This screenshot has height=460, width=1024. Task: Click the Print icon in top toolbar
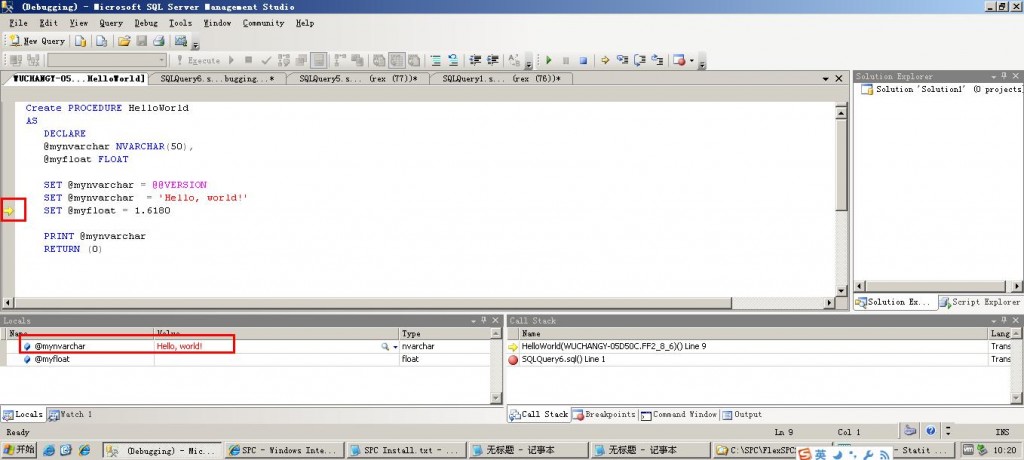pos(159,41)
